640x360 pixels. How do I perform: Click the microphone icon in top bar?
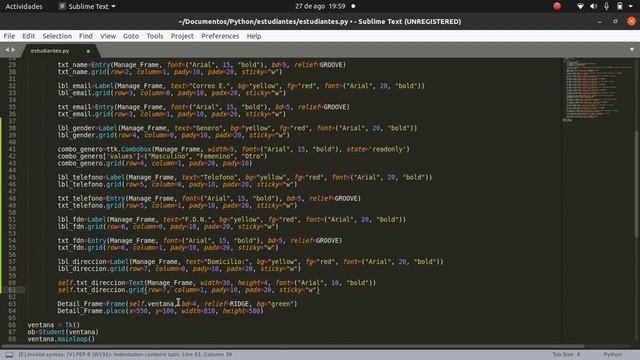607,6
